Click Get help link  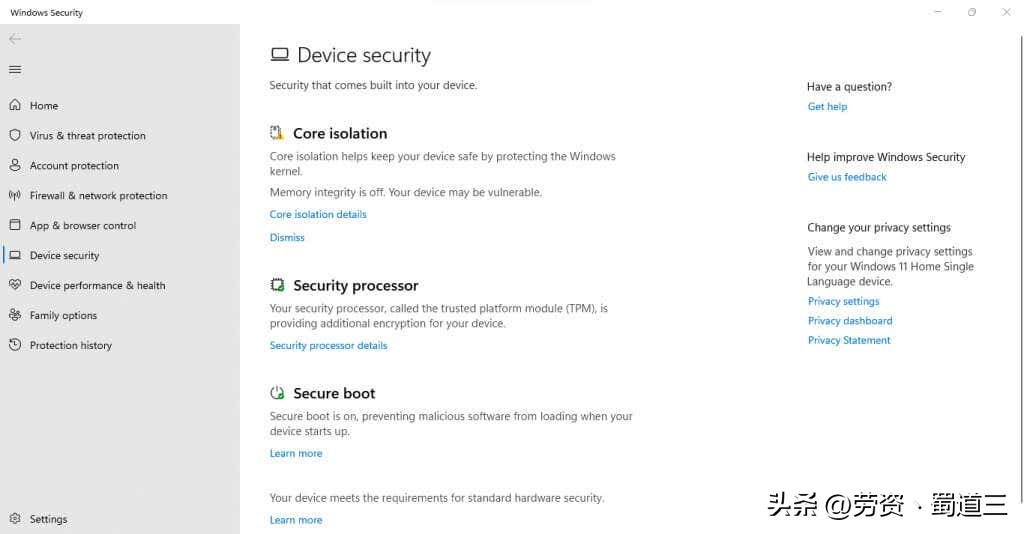827,106
